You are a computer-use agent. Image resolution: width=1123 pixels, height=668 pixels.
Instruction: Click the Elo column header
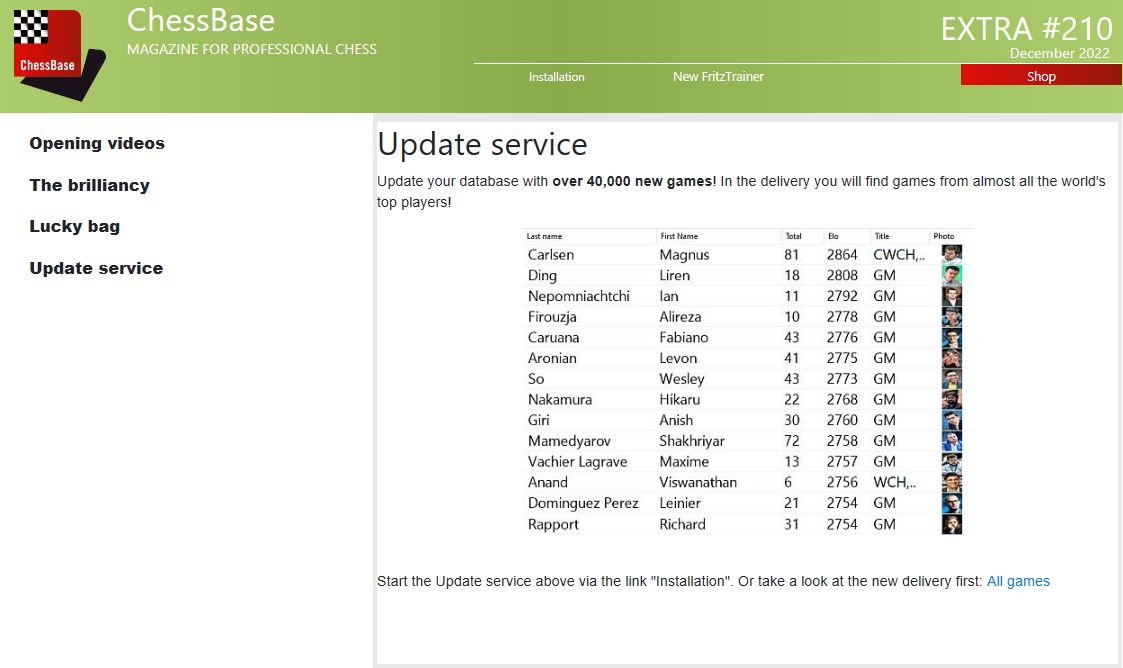tap(833, 236)
